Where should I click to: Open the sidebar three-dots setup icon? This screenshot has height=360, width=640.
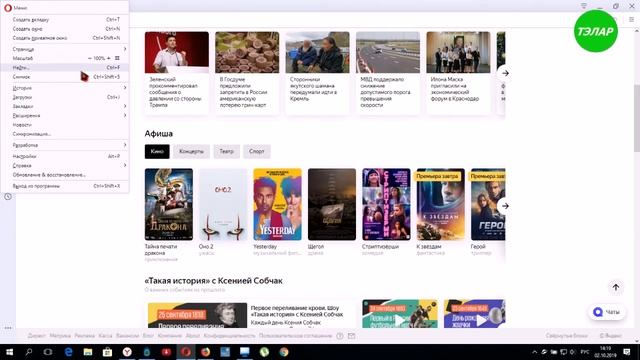tap(8, 327)
